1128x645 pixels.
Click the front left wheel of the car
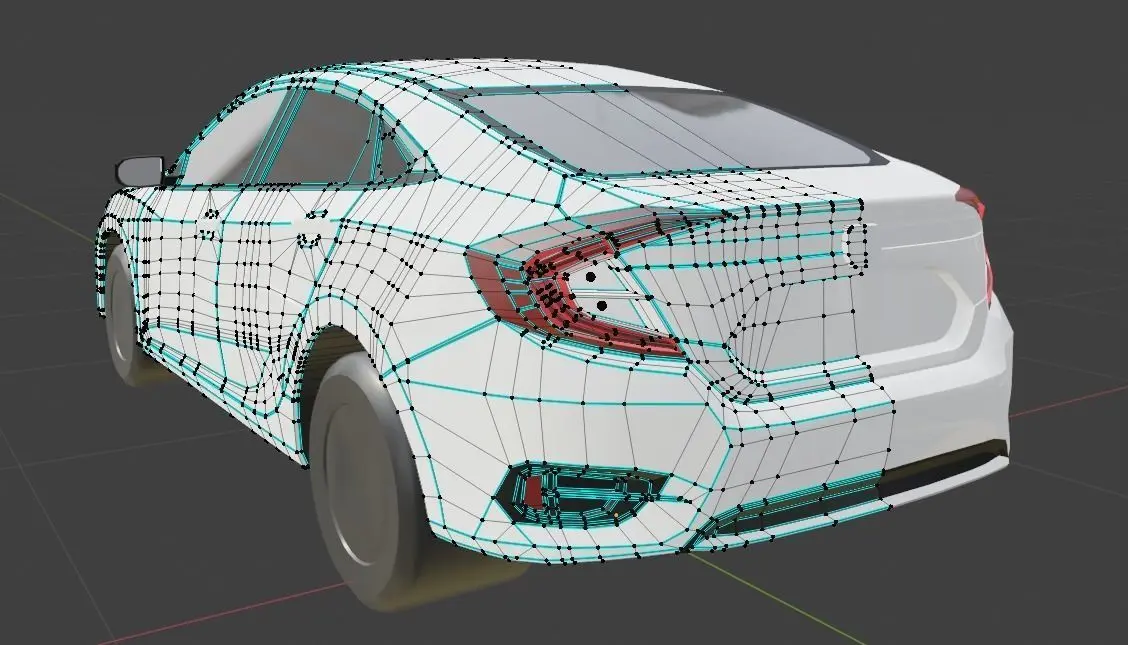(122, 316)
